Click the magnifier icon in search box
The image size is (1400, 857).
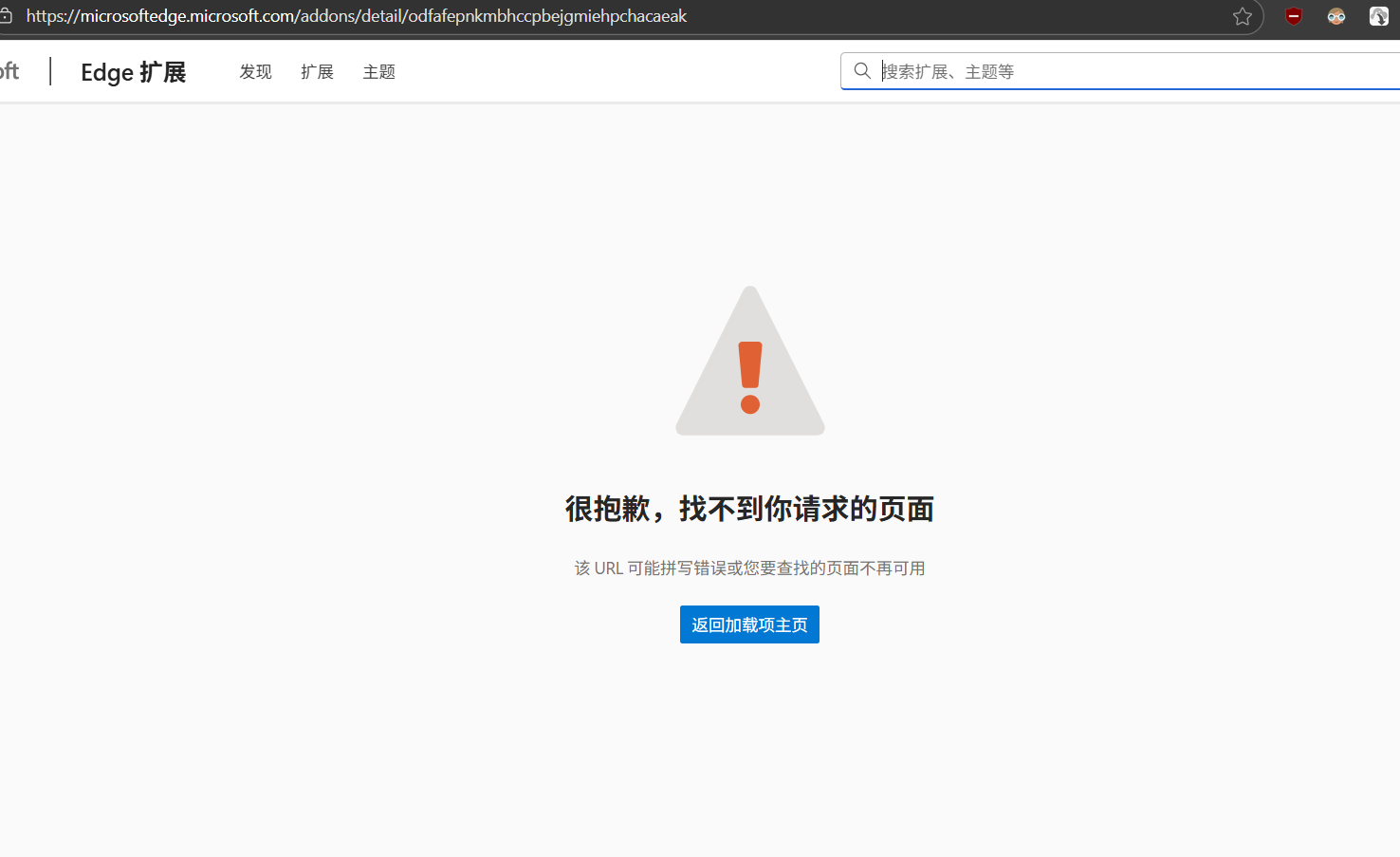pos(862,71)
